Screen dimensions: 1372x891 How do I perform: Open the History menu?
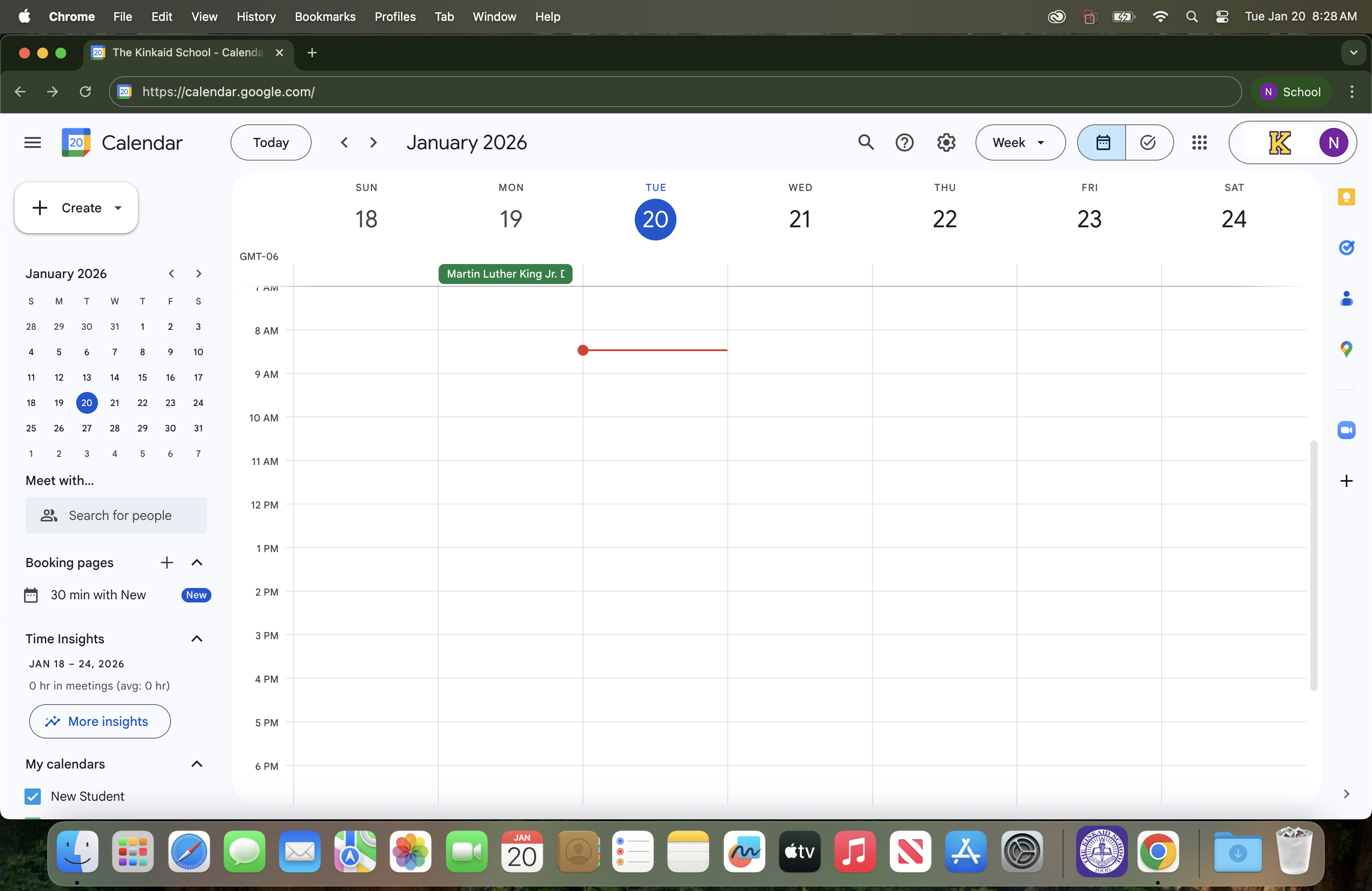pos(255,17)
